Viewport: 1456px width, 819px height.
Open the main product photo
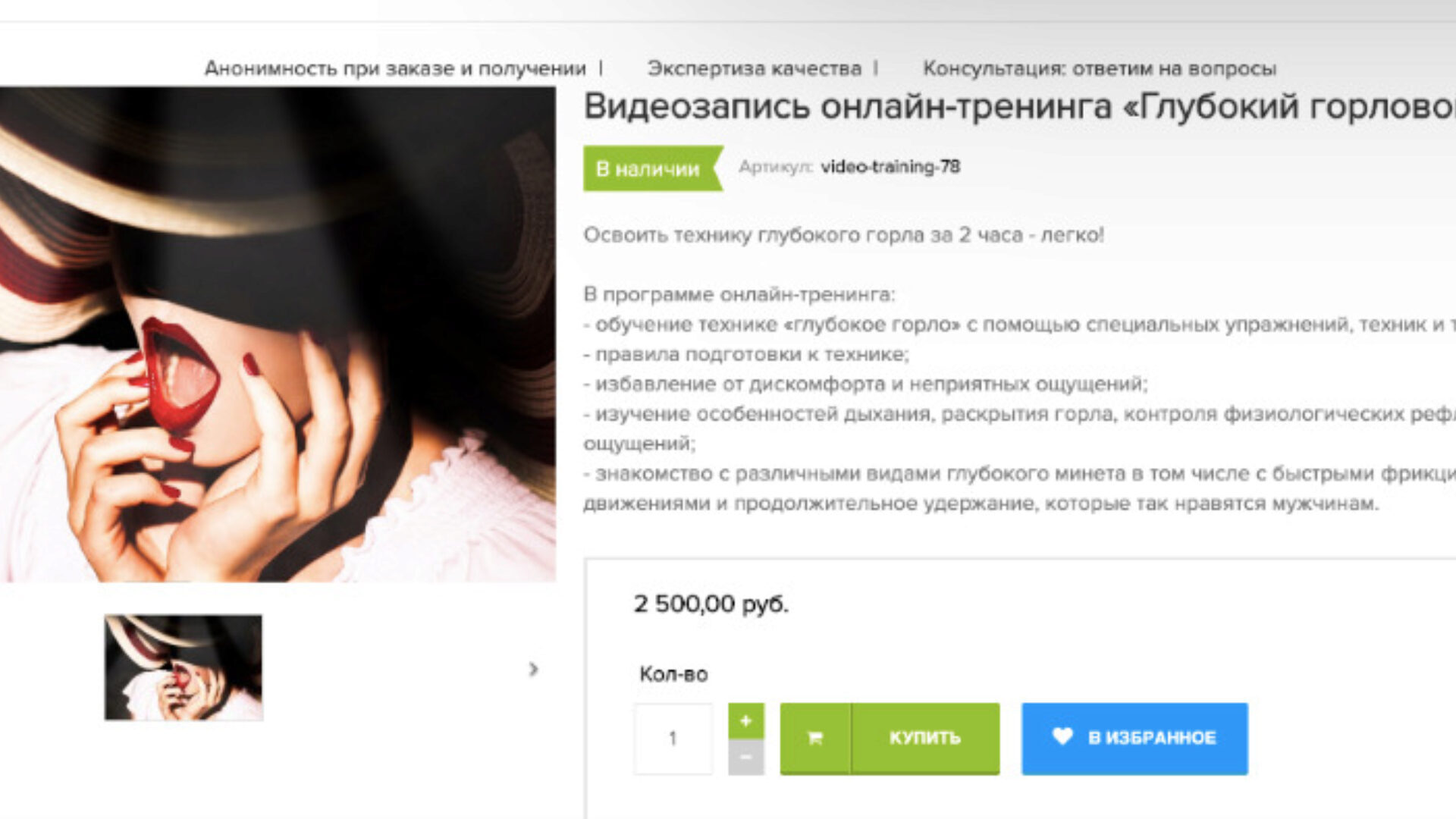[x=278, y=334]
